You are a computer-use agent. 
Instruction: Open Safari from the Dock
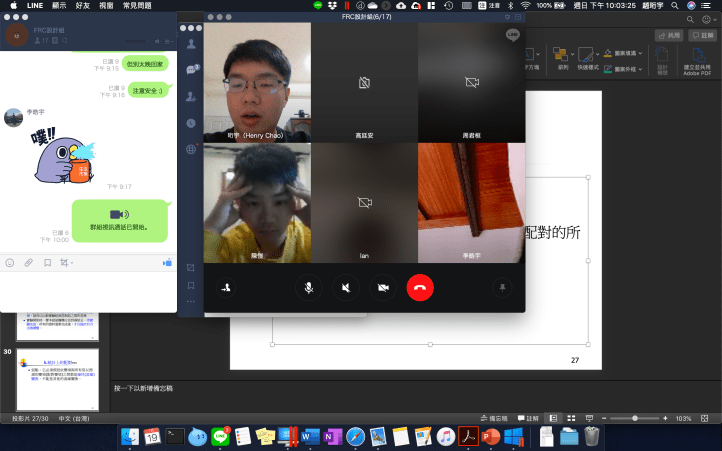355,437
